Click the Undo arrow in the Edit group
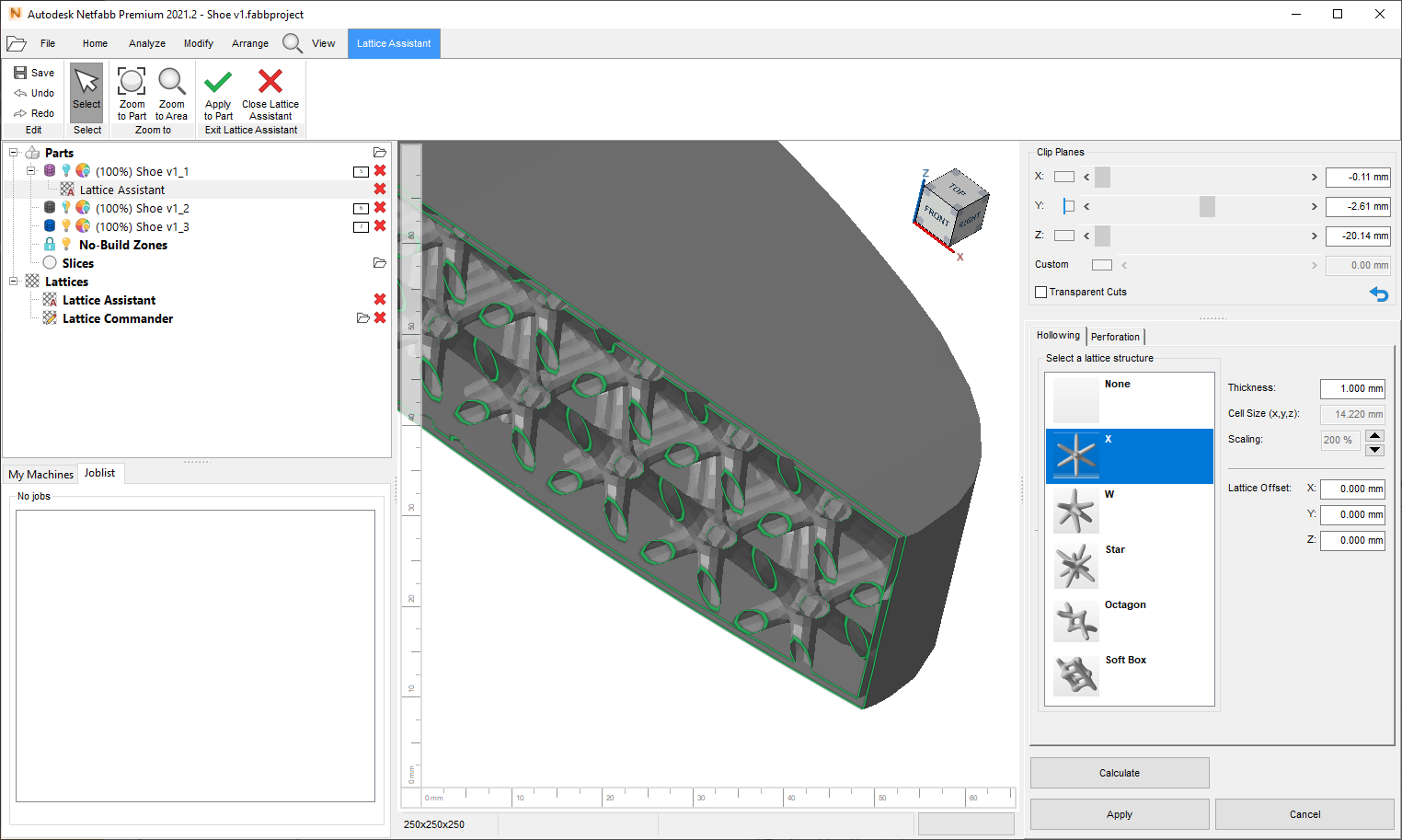 pyautogui.click(x=20, y=93)
